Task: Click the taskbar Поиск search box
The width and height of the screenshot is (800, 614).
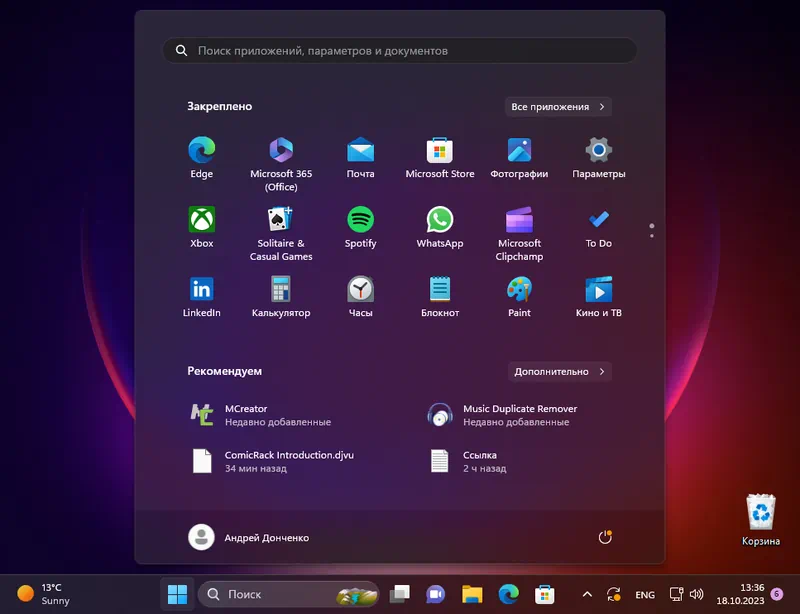Action: [x=289, y=594]
